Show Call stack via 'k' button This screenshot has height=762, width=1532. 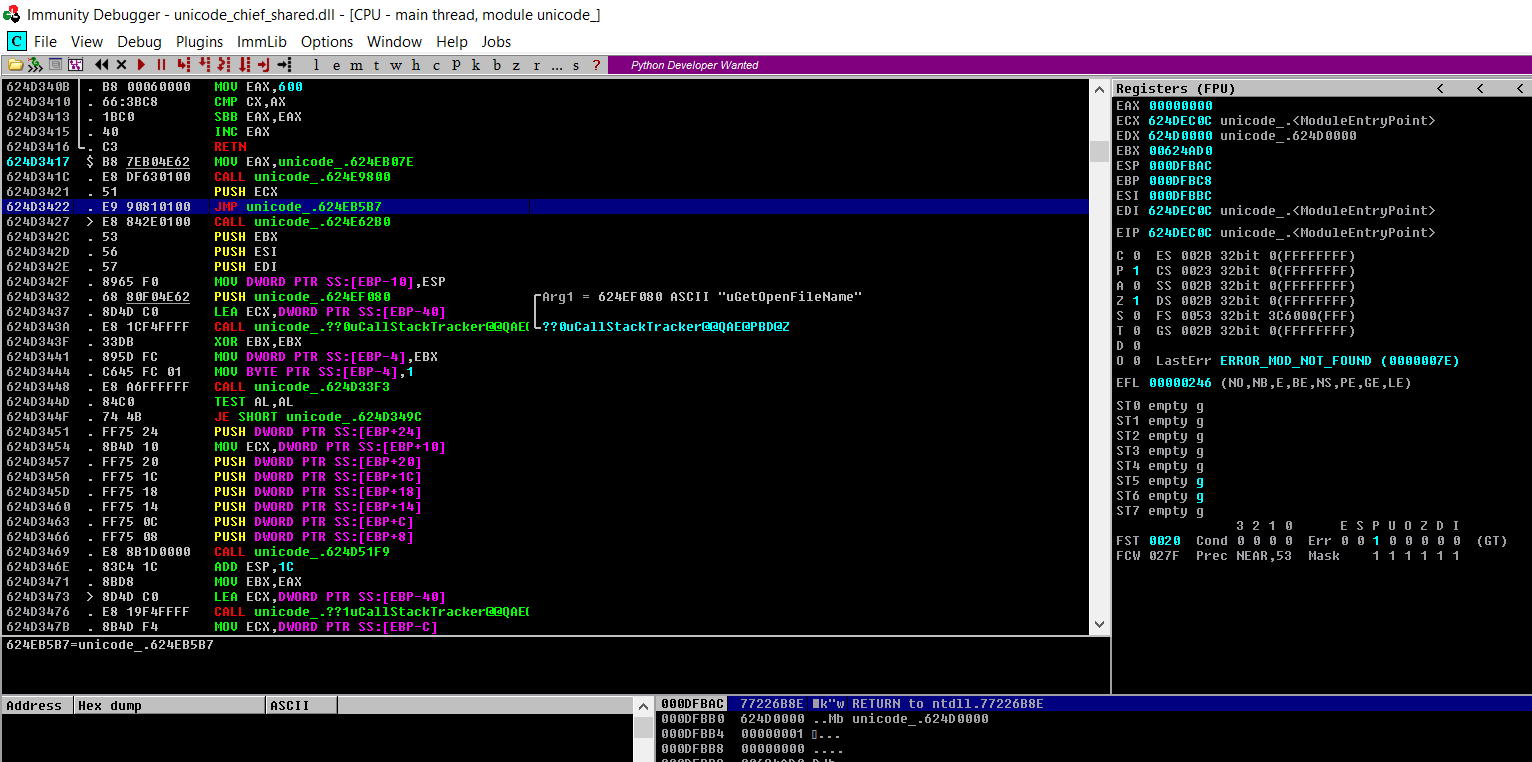[476, 65]
